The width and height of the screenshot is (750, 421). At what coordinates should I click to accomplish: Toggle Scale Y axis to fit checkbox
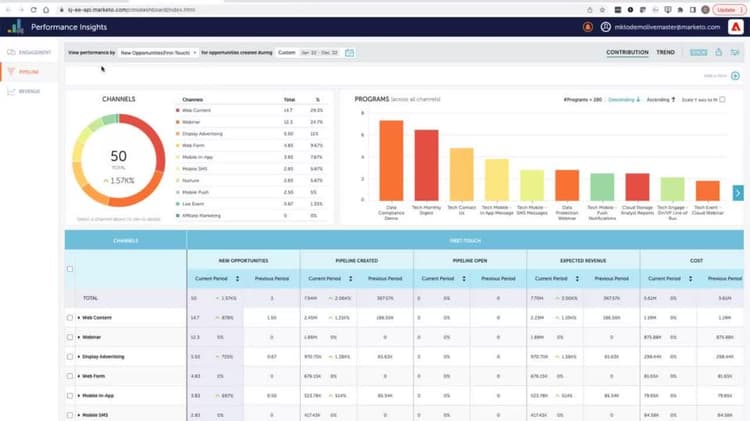pyautogui.click(x=722, y=100)
